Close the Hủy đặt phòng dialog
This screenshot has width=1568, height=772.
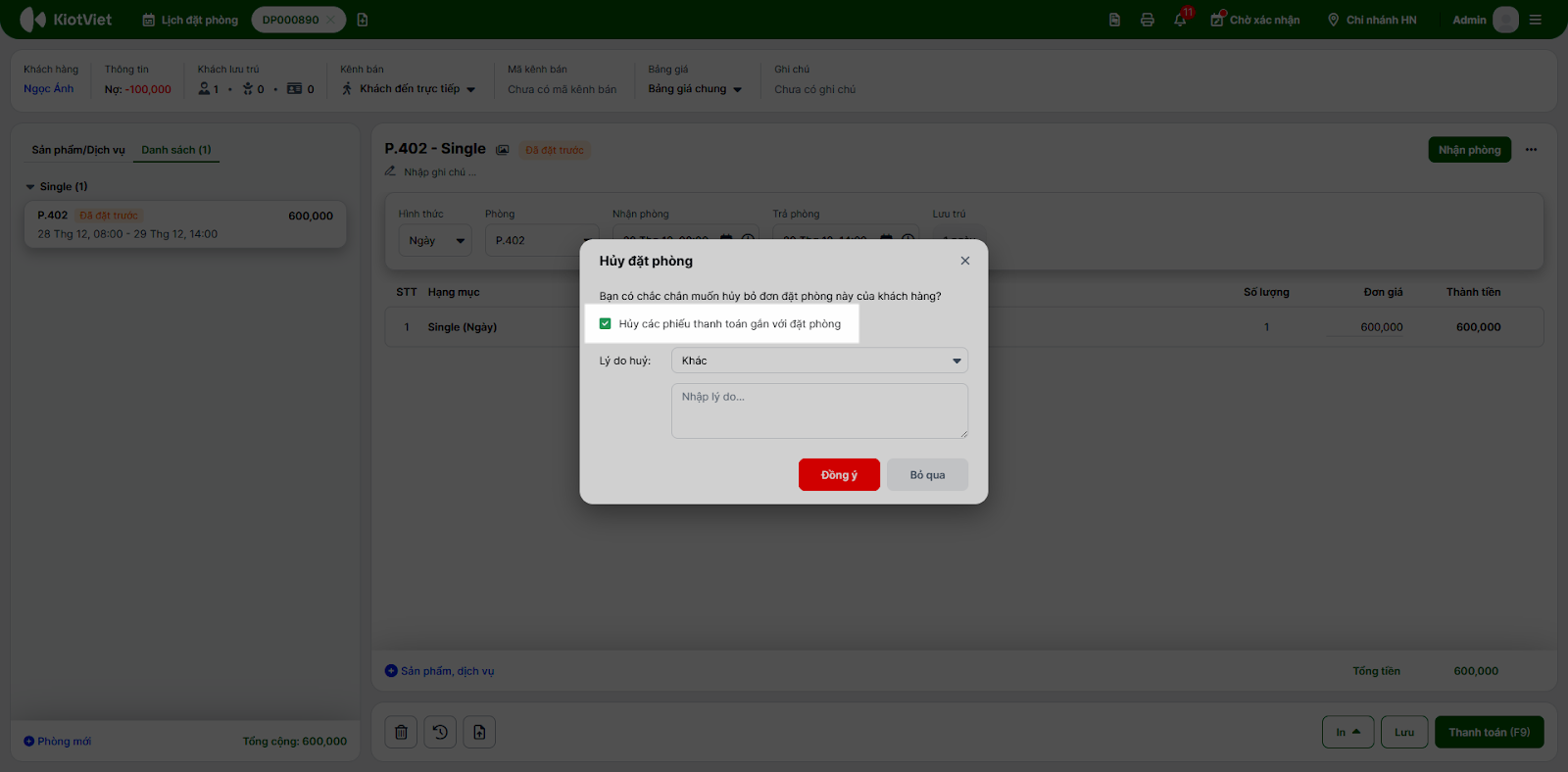coord(965,261)
